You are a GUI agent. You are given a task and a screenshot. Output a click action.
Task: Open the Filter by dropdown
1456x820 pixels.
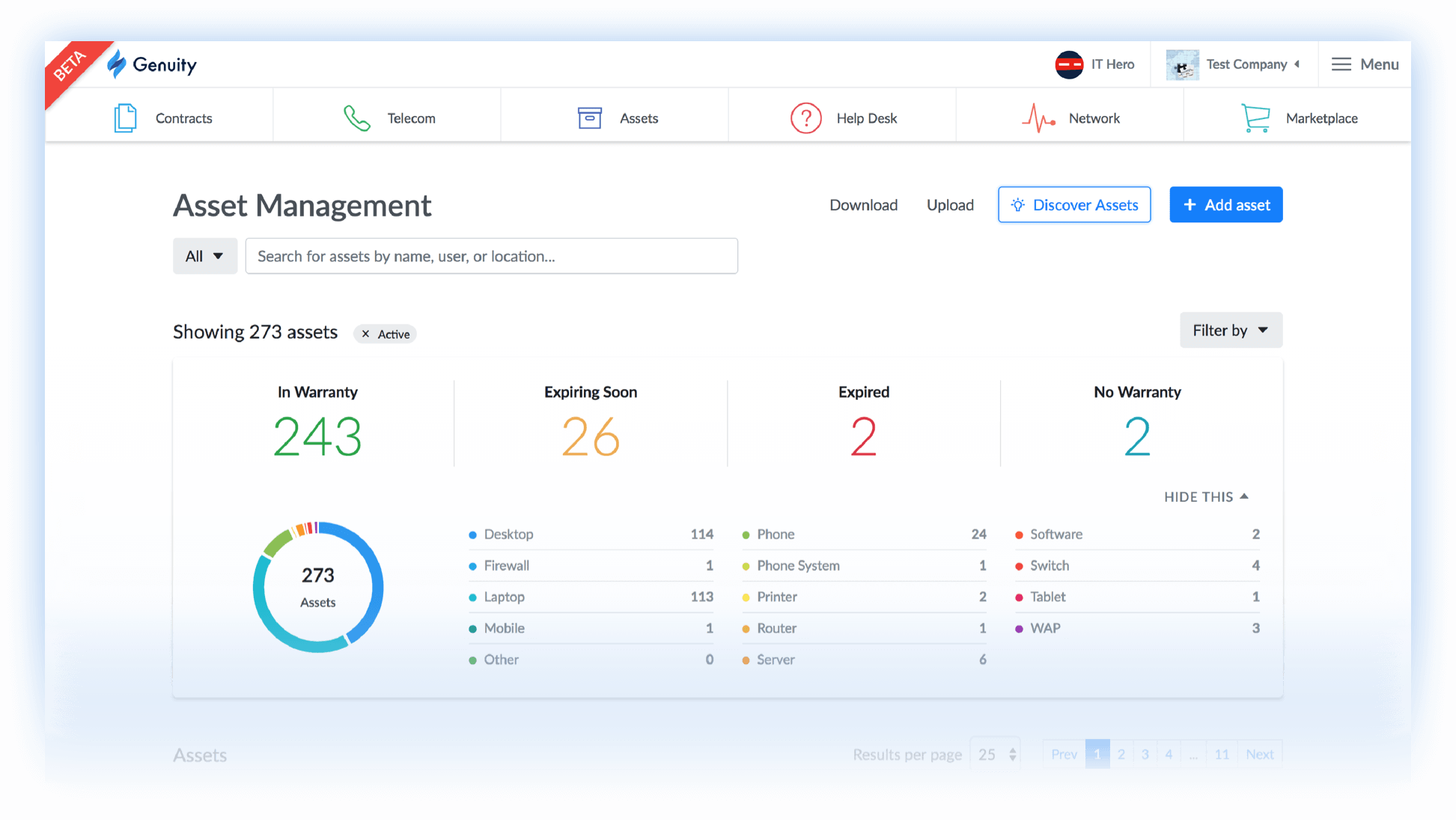[1230, 329]
